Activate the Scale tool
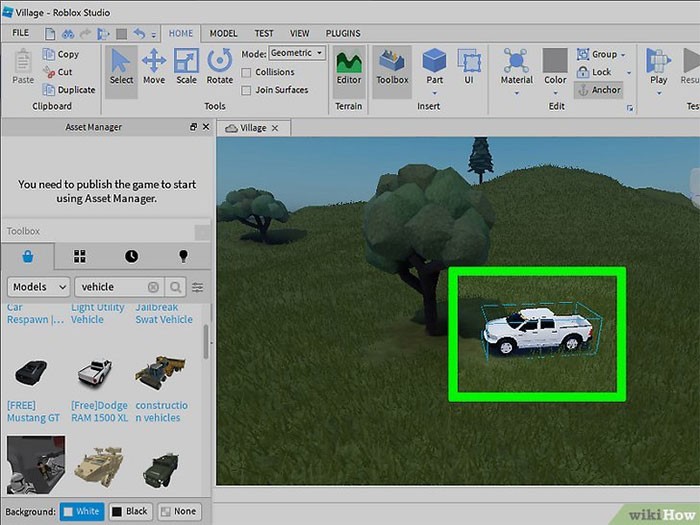Image resolution: width=700 pixels, height=525 pixels. click(186, 66)
